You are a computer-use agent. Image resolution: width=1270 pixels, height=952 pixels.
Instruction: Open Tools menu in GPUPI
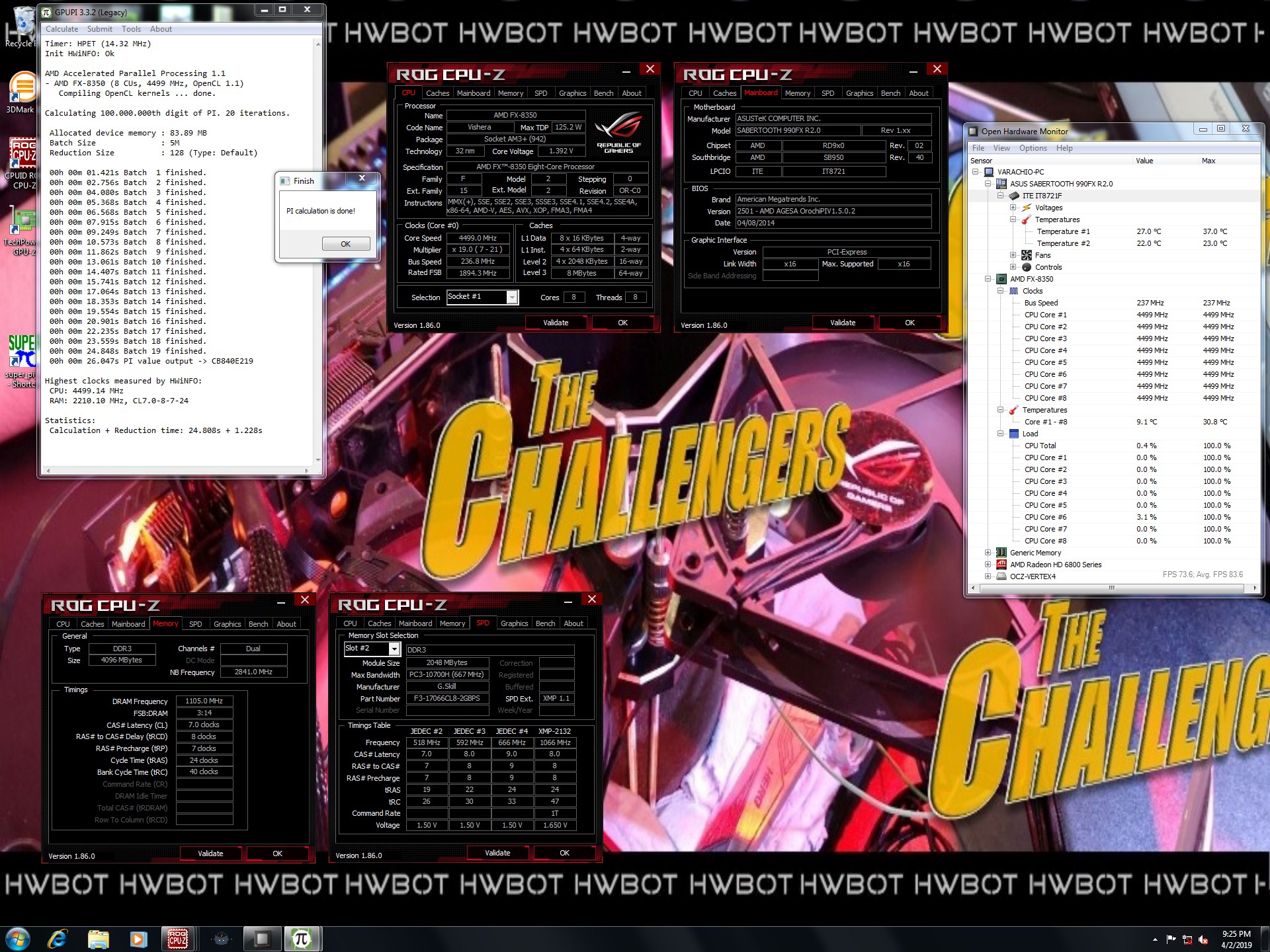coord(131,29)
